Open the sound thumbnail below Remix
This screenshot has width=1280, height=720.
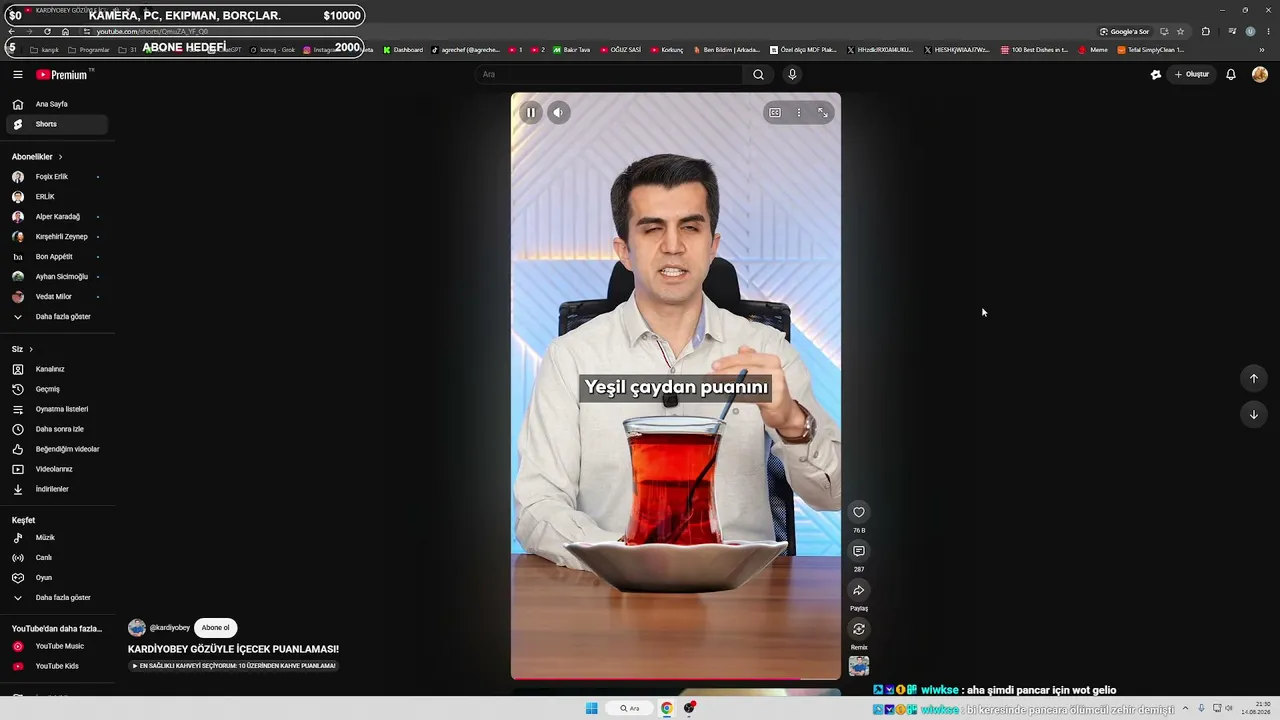[858, 666]
